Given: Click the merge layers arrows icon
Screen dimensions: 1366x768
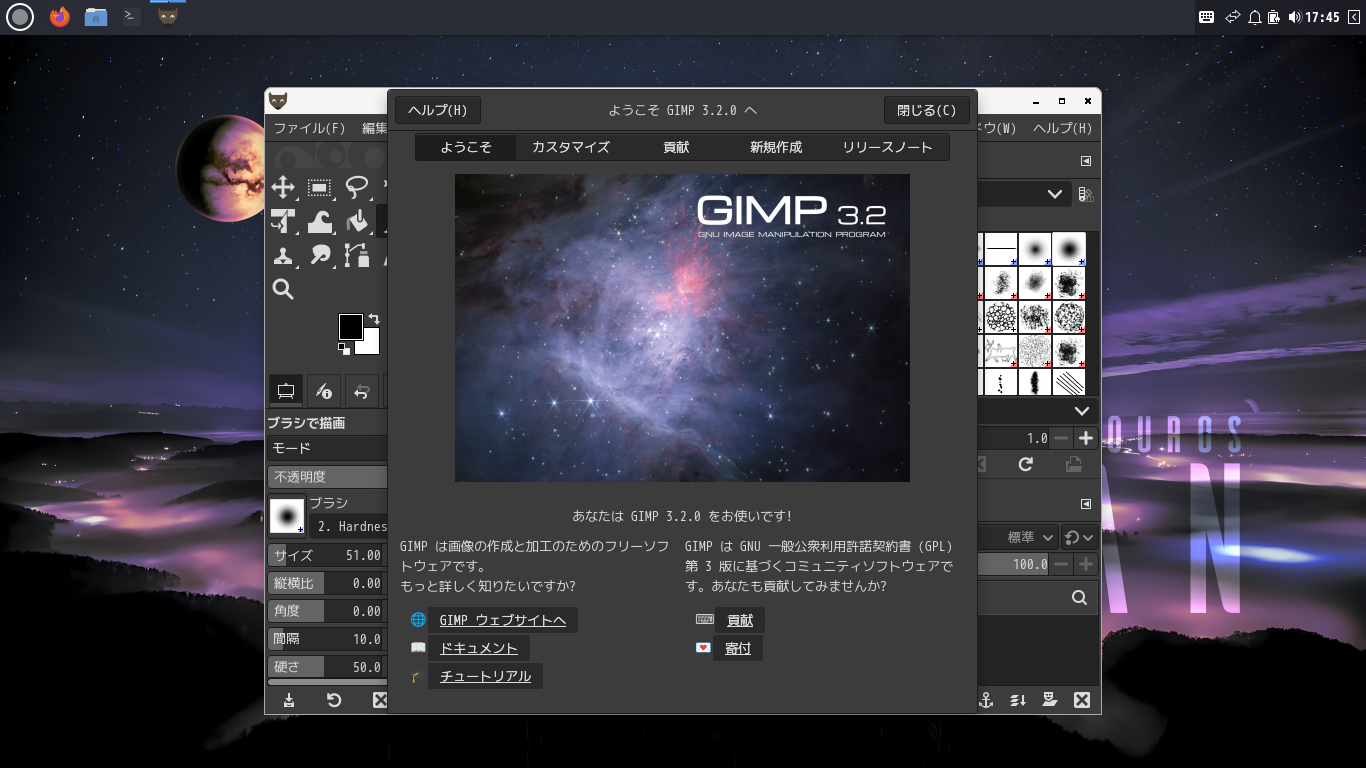Looking at the screenshot, I should coord(1018,700).
